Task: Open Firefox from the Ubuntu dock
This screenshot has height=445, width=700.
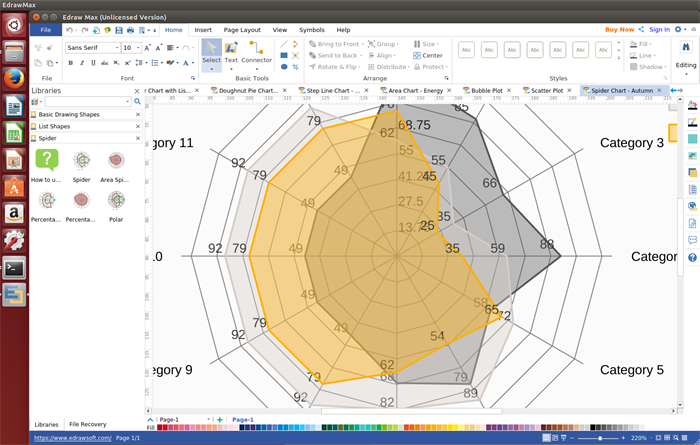Action: click(x=14, y=77)
